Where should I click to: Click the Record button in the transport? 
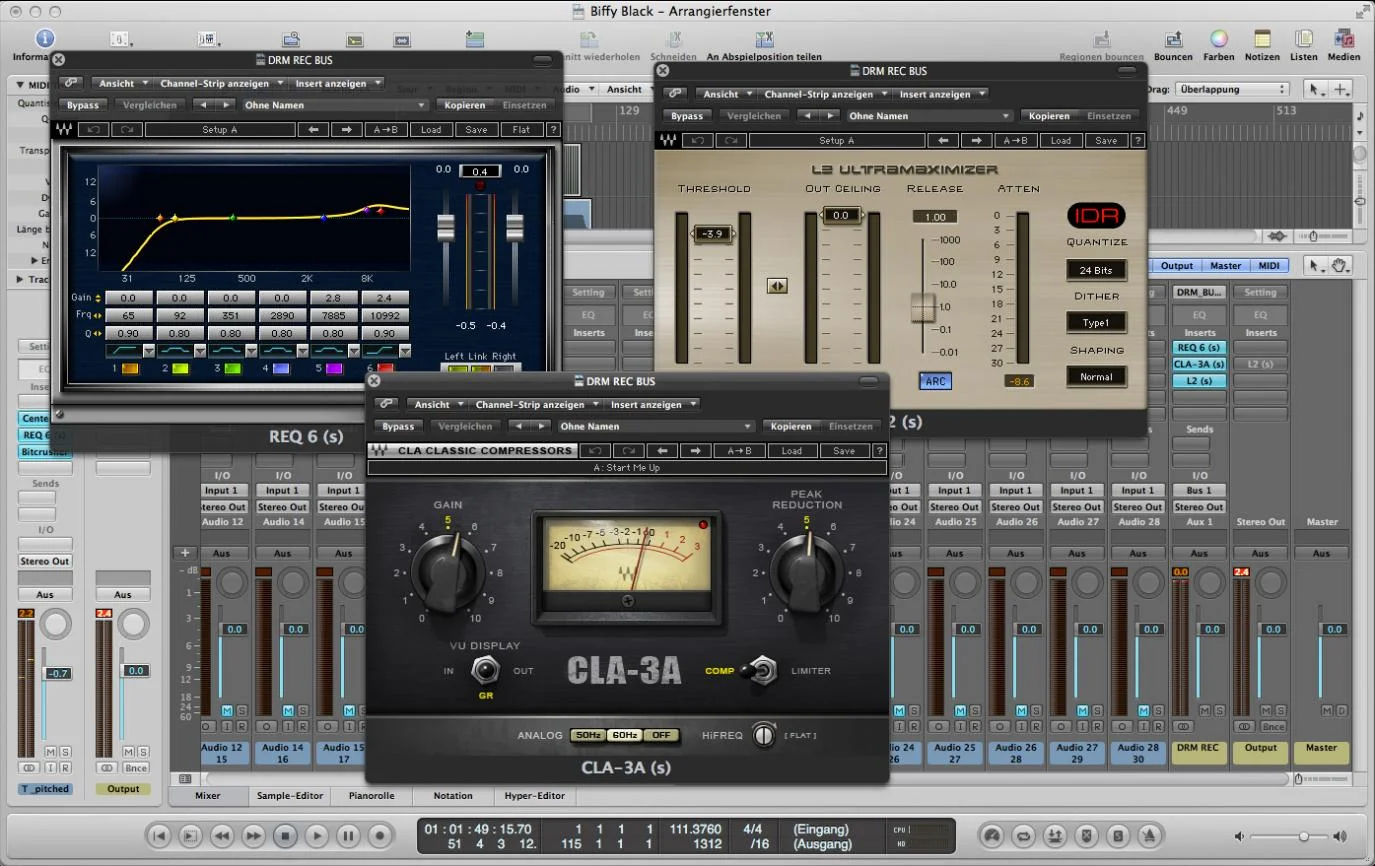(x=379, y=835)
